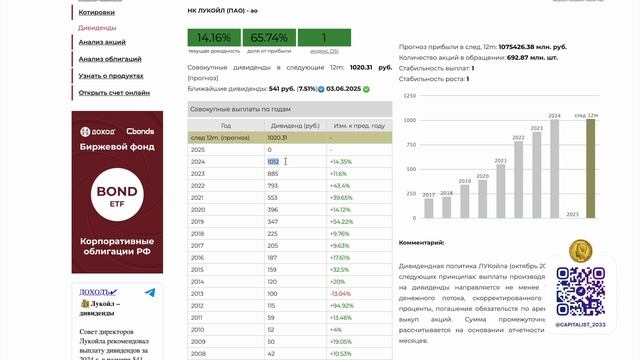Click the Telegram paper-plane icon

click(x=150, y=292)
